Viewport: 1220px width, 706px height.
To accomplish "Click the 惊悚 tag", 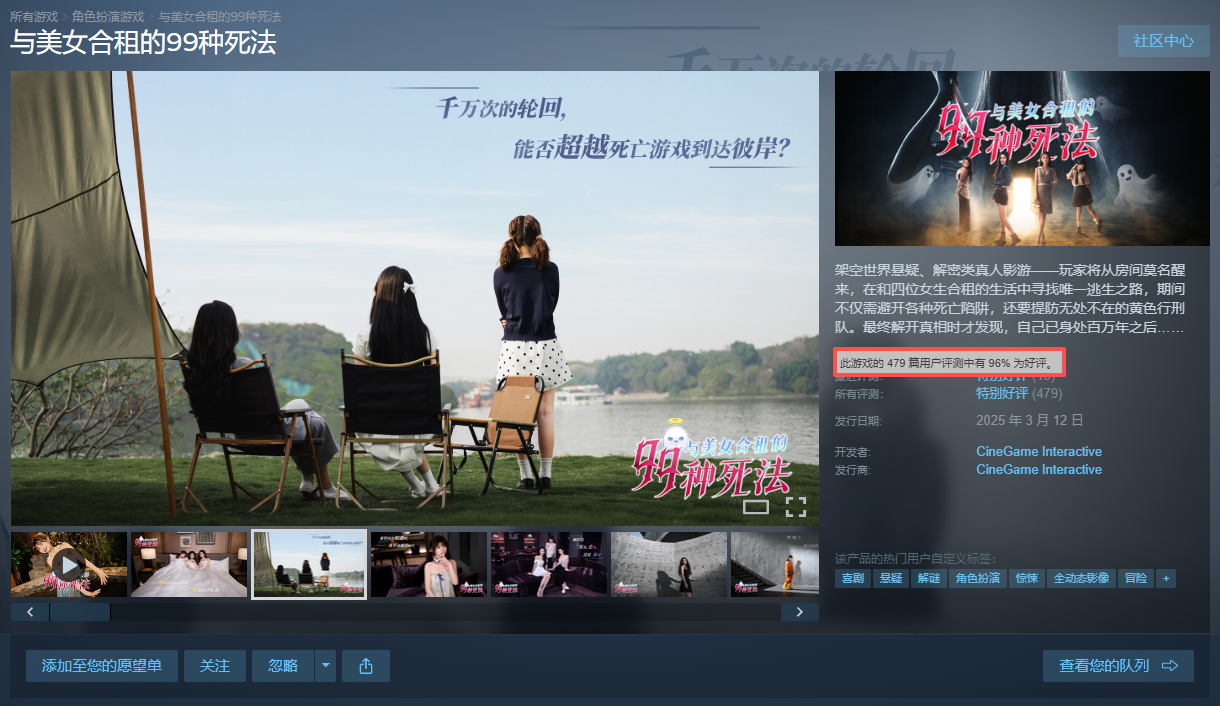I will point(1027,578).
